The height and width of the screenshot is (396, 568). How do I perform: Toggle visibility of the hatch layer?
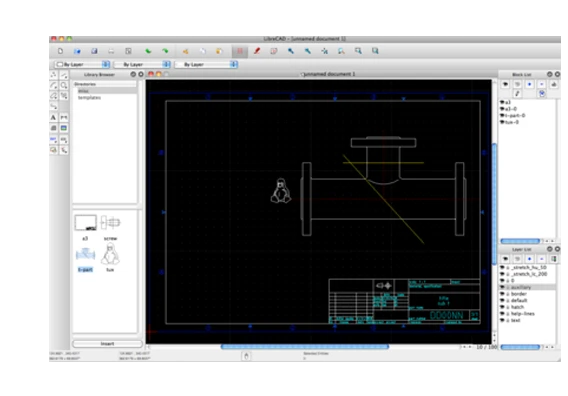(x=502, y=307)
